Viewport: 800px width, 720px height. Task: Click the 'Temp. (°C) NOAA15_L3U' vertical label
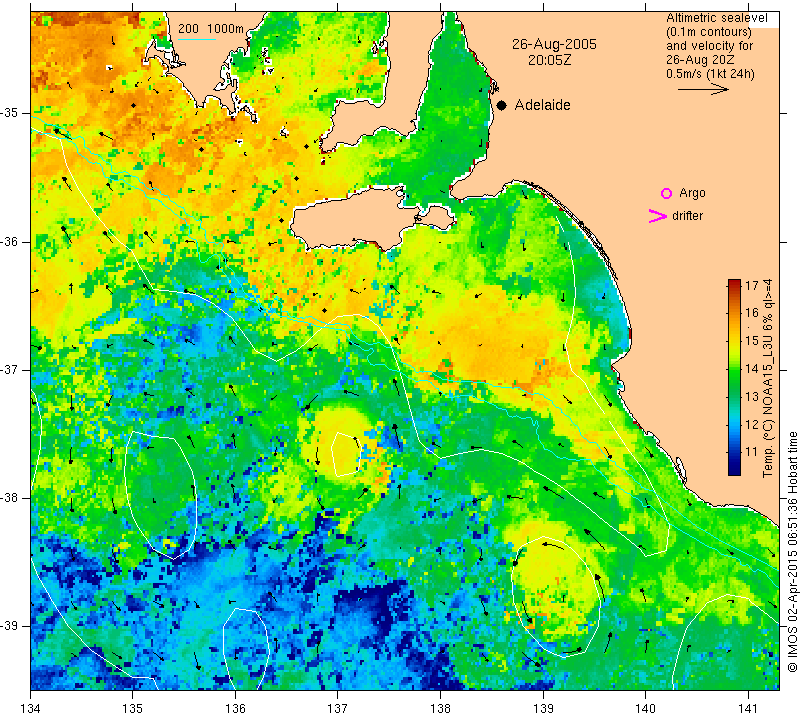click(x=768, y=406)
